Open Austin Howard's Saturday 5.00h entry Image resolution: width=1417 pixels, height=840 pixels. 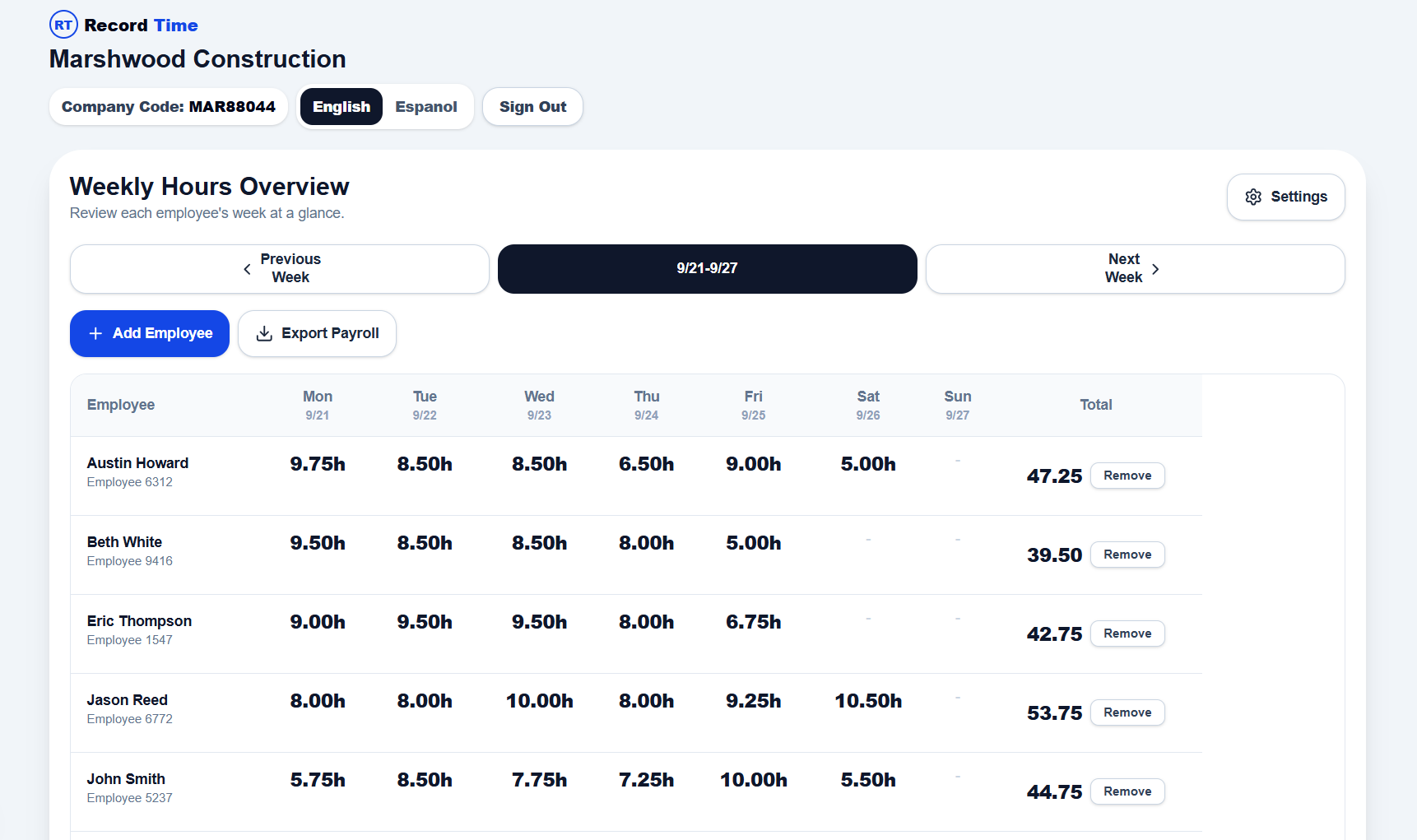(868, 464)
